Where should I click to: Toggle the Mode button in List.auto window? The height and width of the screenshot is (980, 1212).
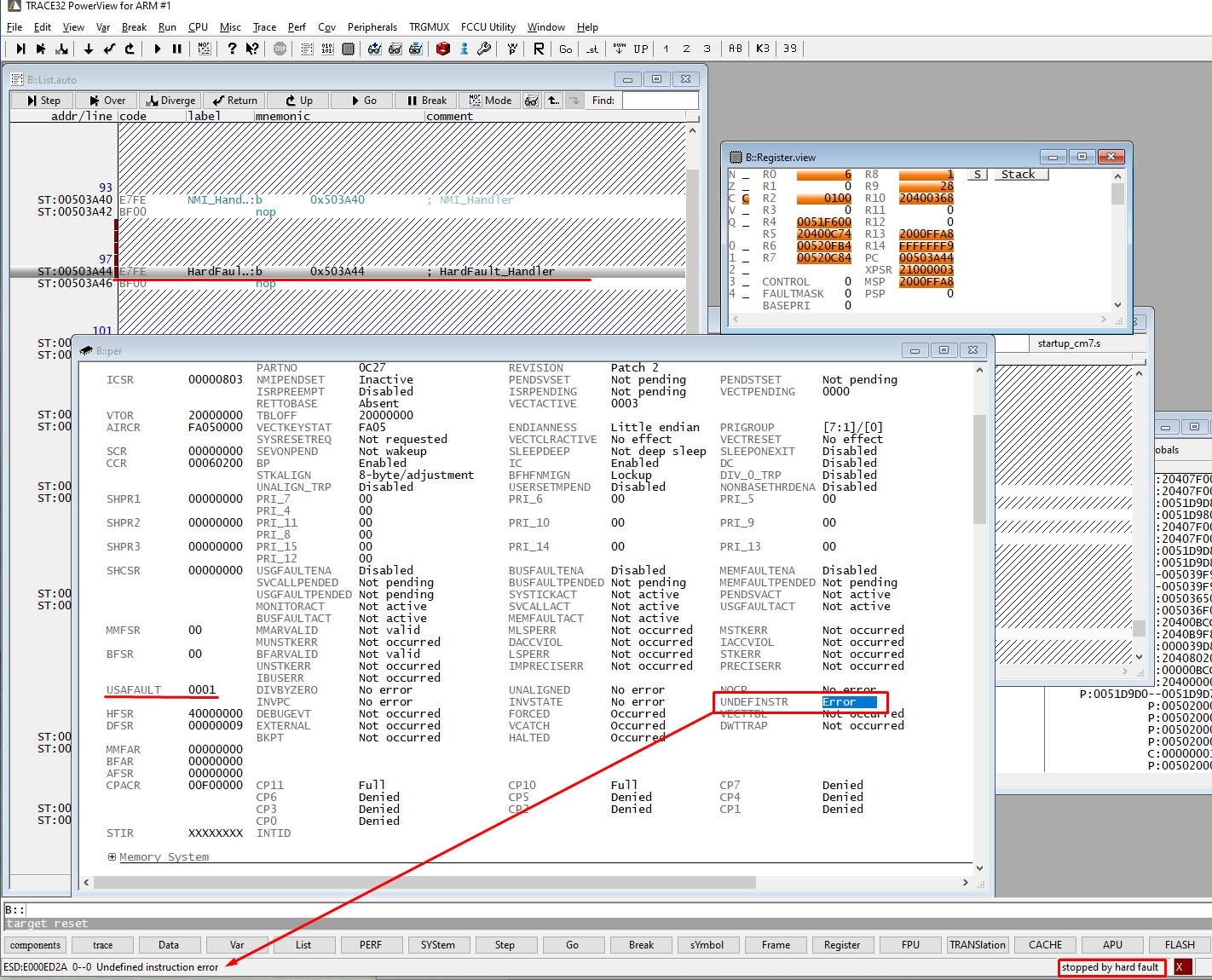tap(489, 101)
